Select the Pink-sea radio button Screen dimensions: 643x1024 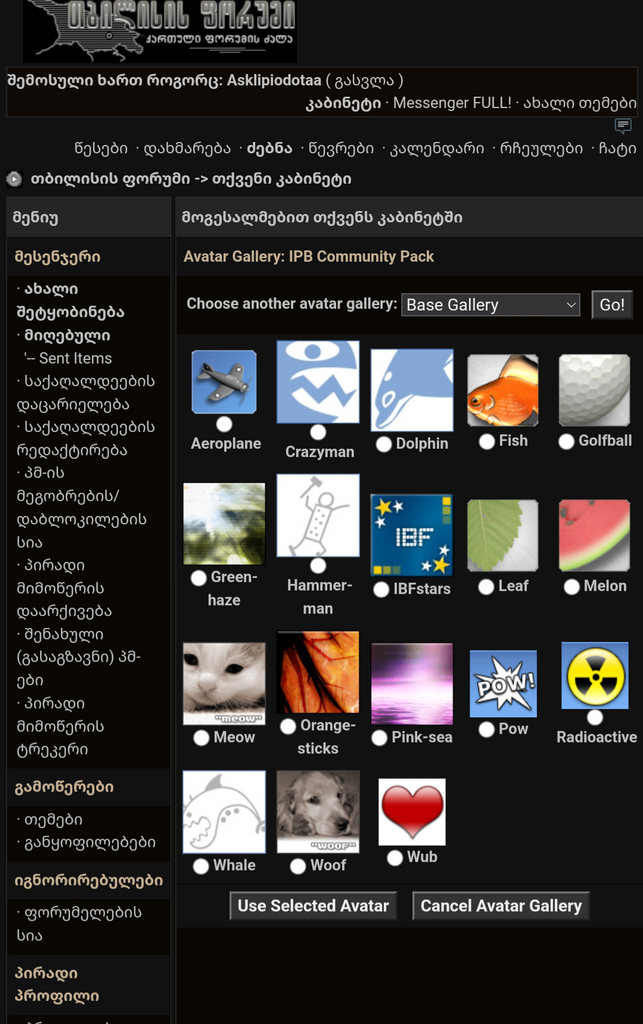[x=379, y=738]
